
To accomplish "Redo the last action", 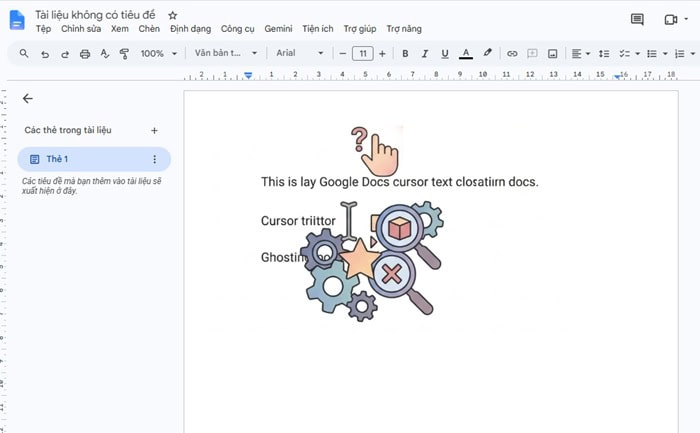I will click(65, 54).
